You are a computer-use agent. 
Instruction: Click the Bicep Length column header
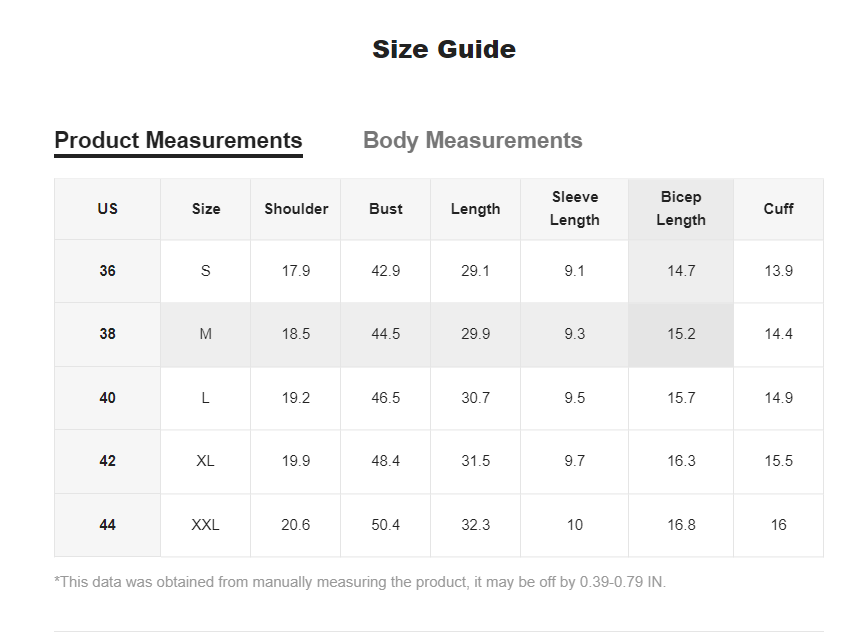point(681,209)
